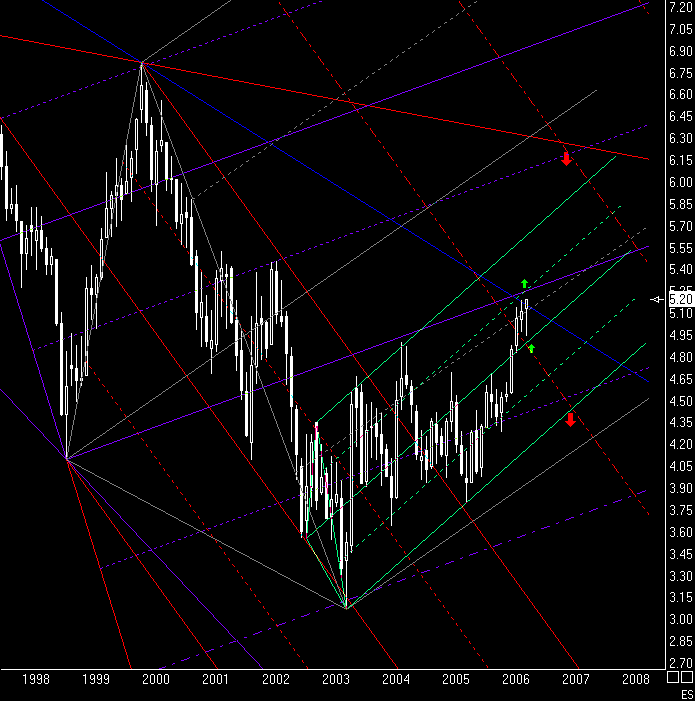Click the 2005 year label
The image size is (695, 701).
tap(455, 680)
